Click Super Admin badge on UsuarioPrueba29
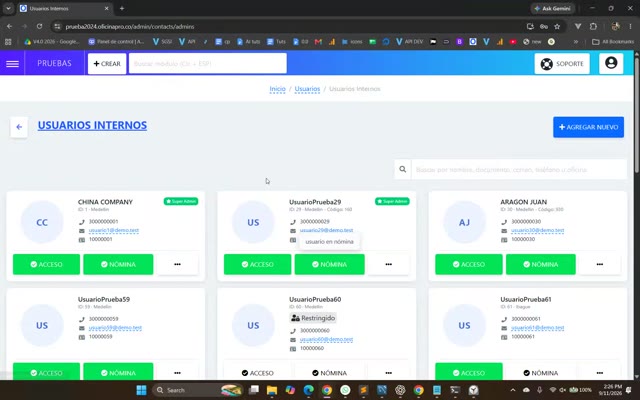 pos(392,201)
